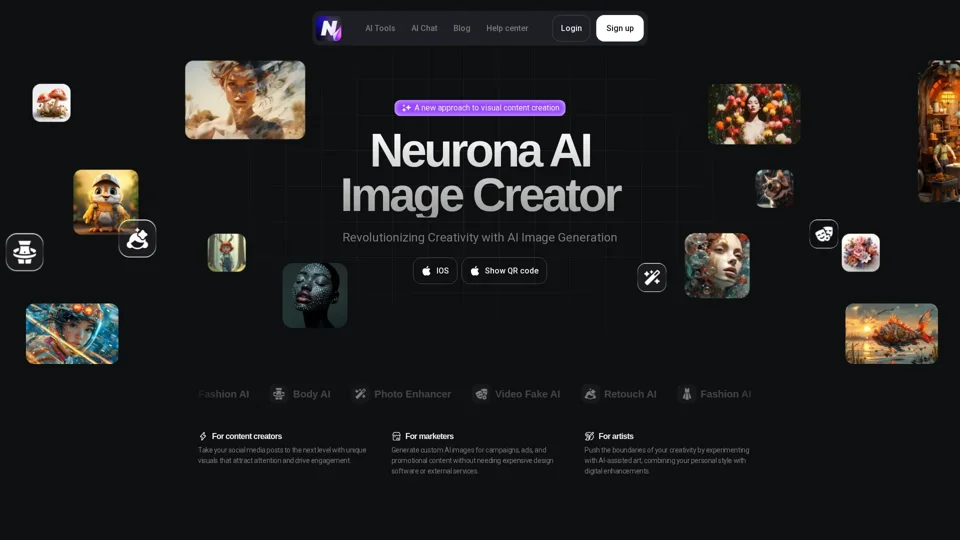Click the 'Neurona AI Image Creator' headline
The width and height of the screenshot is (960, 540).
click(481, 173)
